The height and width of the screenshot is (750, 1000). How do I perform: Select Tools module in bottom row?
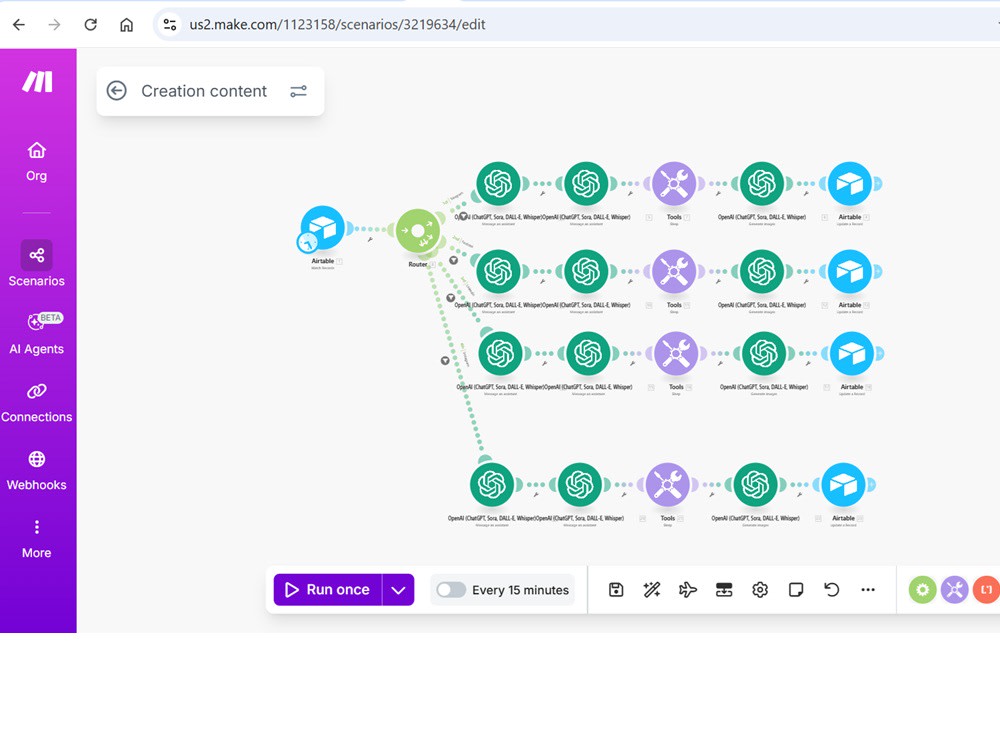[x=668, y=485]
